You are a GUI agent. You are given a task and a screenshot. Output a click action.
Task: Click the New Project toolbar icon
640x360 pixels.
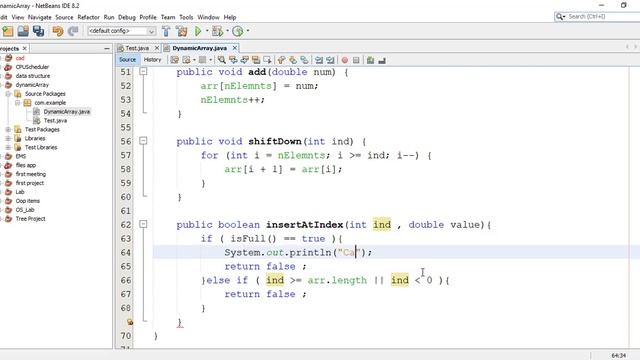click(8, 31)
